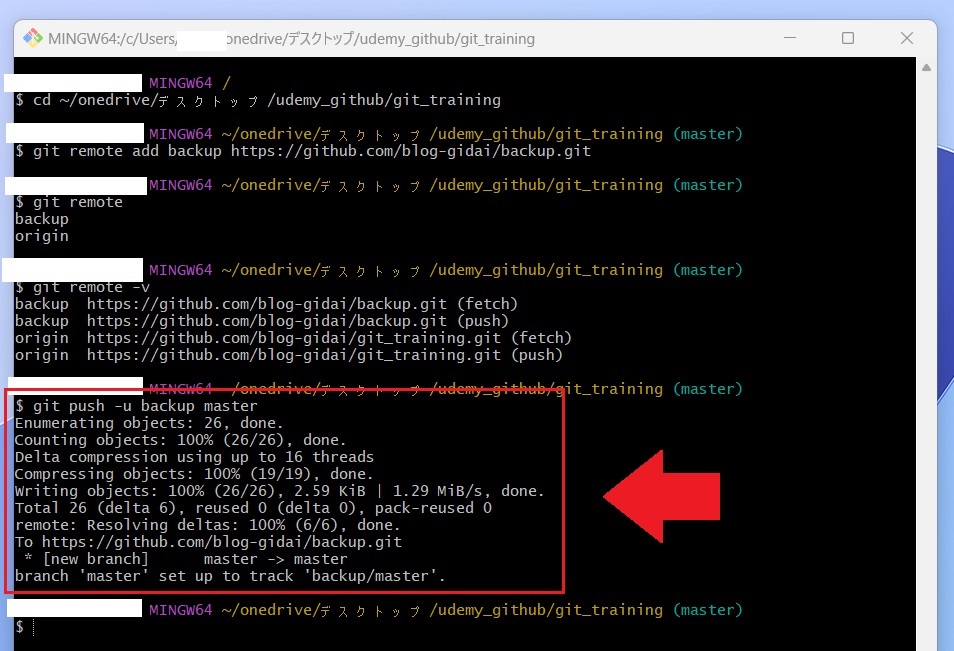The image size is (954, 651).
Task: Click the red arrow pointing at output
Action: coord(661,495)
